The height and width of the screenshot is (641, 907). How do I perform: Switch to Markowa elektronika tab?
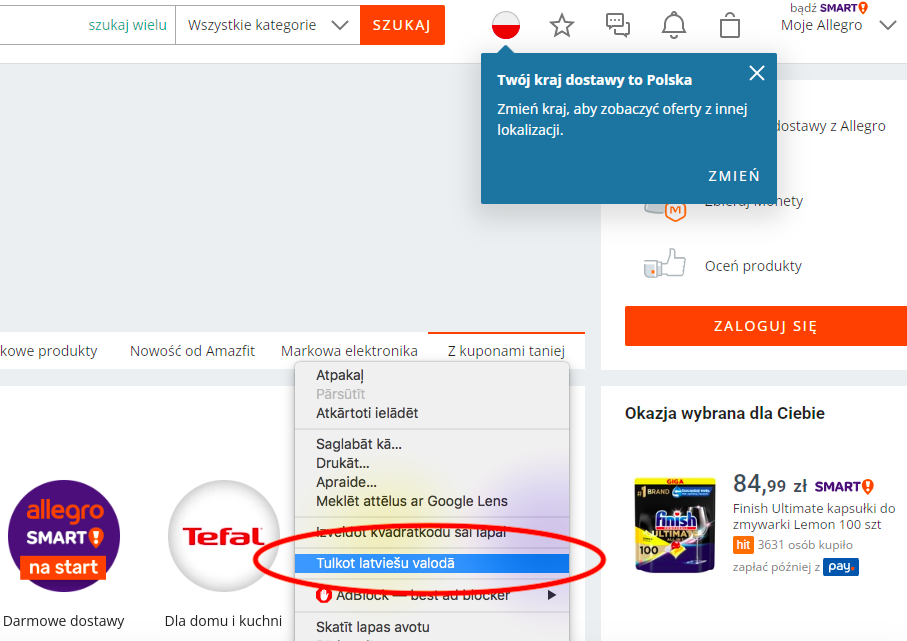click(x=349, y=351)
